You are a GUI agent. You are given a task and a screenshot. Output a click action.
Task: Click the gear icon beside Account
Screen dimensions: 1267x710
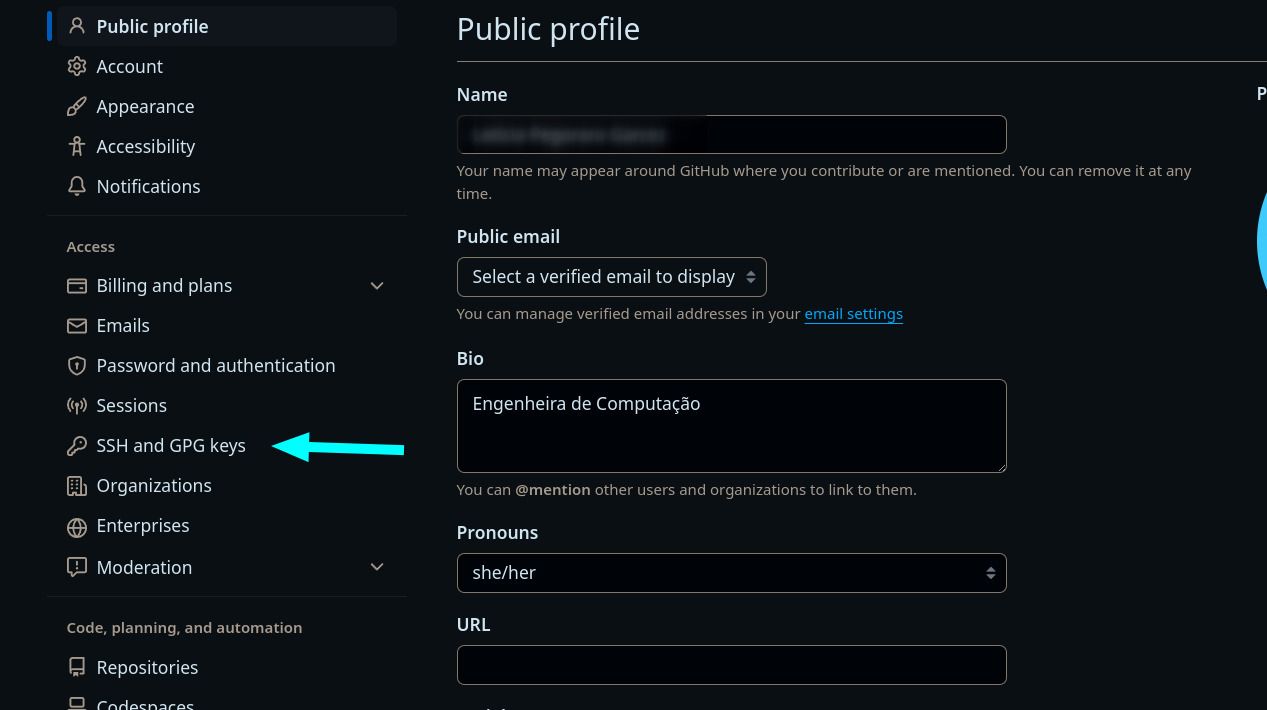77,66
